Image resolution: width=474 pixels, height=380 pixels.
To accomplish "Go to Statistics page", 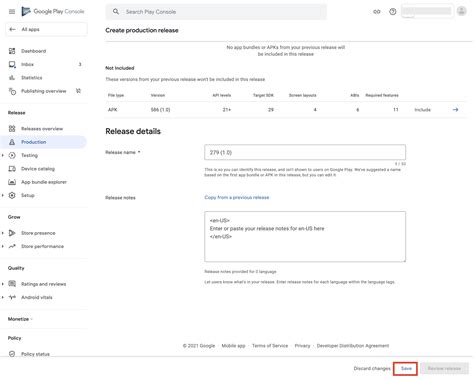I will (32, 78).
